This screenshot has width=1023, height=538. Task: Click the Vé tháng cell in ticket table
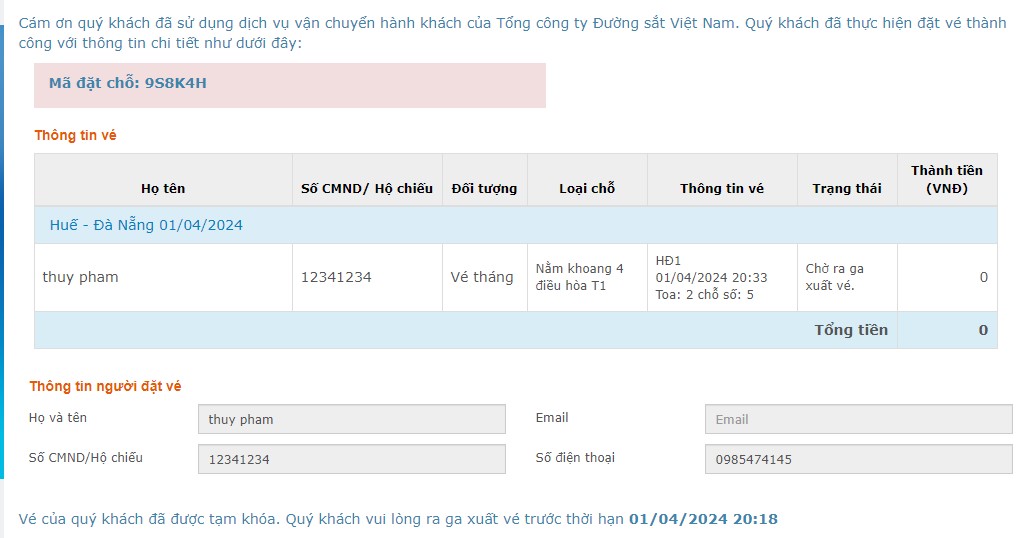point(482,277)
